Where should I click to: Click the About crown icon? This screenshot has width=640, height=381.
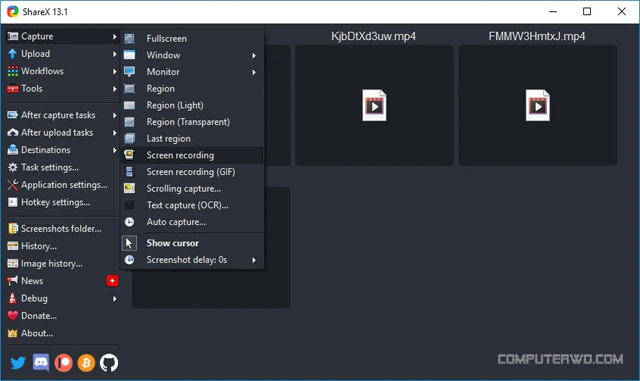click(x=13, y=333)
